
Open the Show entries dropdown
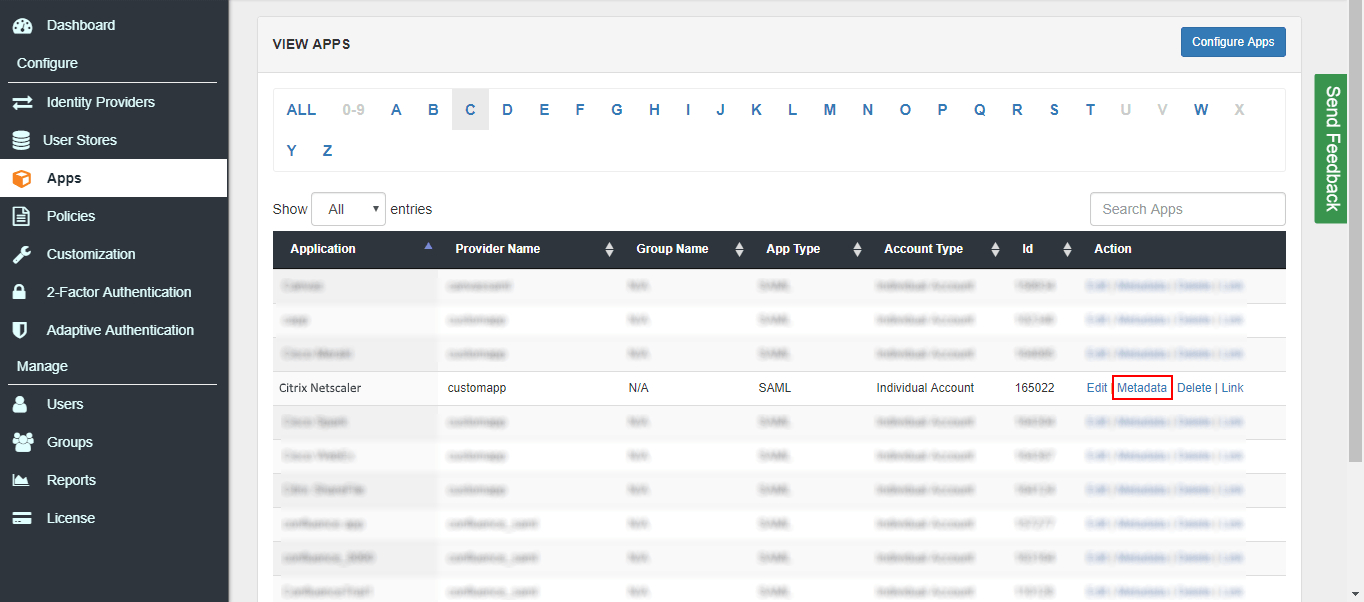[348, 209]
